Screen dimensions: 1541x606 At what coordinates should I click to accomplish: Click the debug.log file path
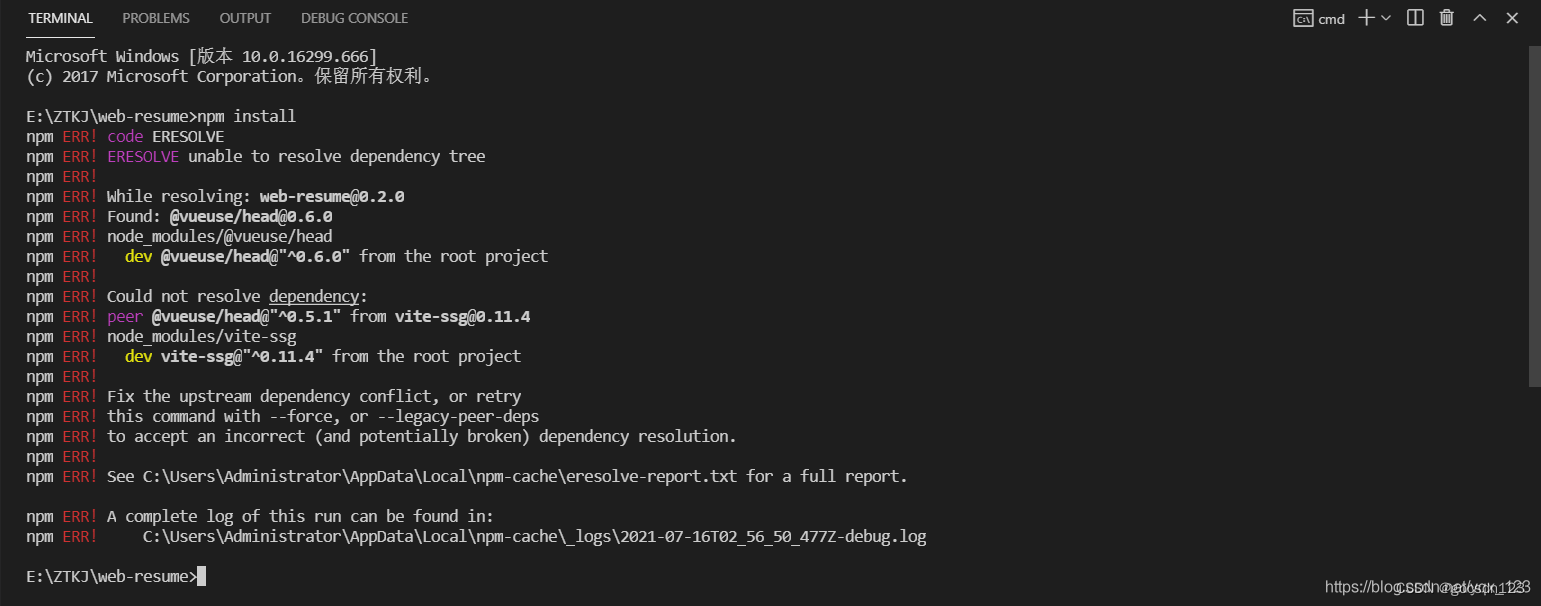(x=533, y=536)
